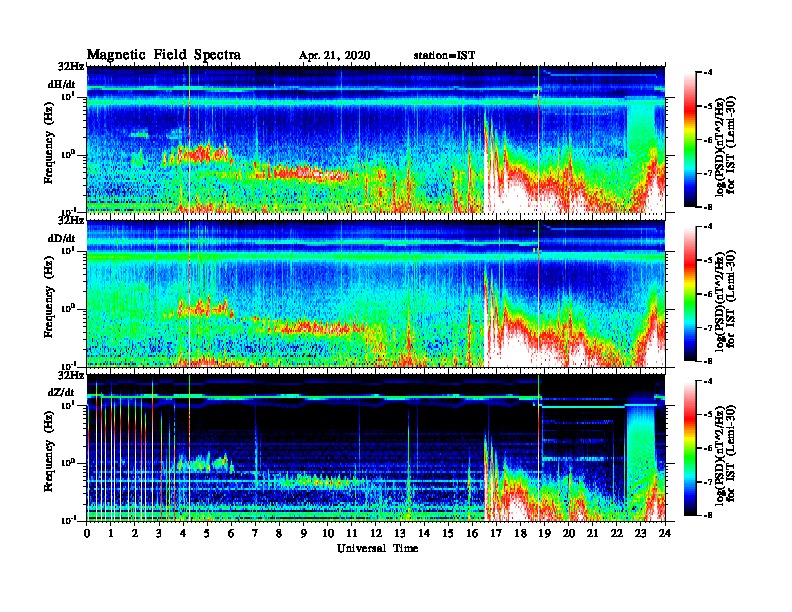Click the '12' tick on time axis
Image resolution: width=792 pixels, height=612 pixels.
click(376, 533)
